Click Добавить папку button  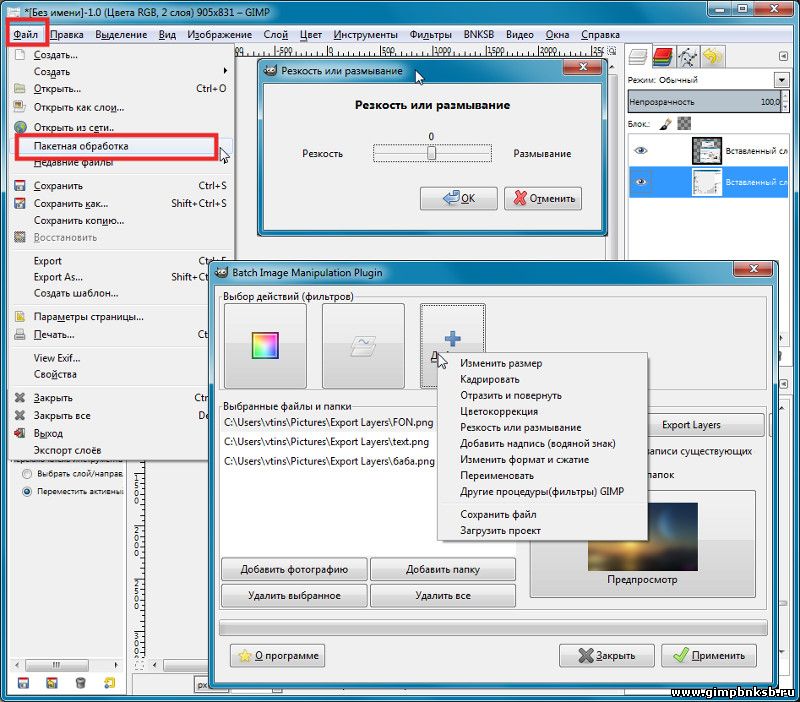[443, 569]
